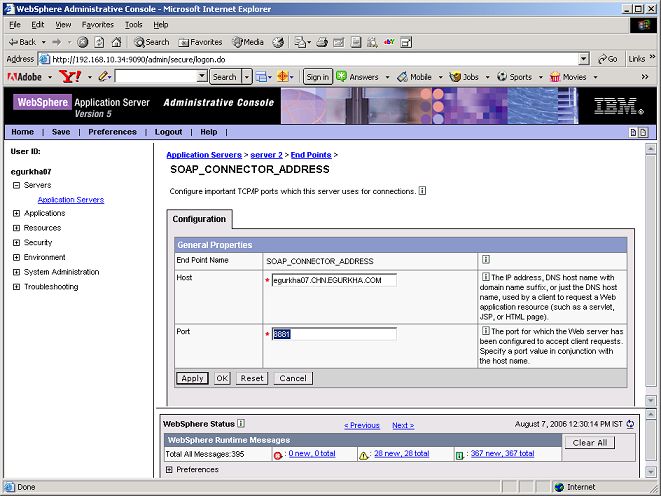661x496 pixels.
Task: Click the OK button
Action: [x=222, y=378]
